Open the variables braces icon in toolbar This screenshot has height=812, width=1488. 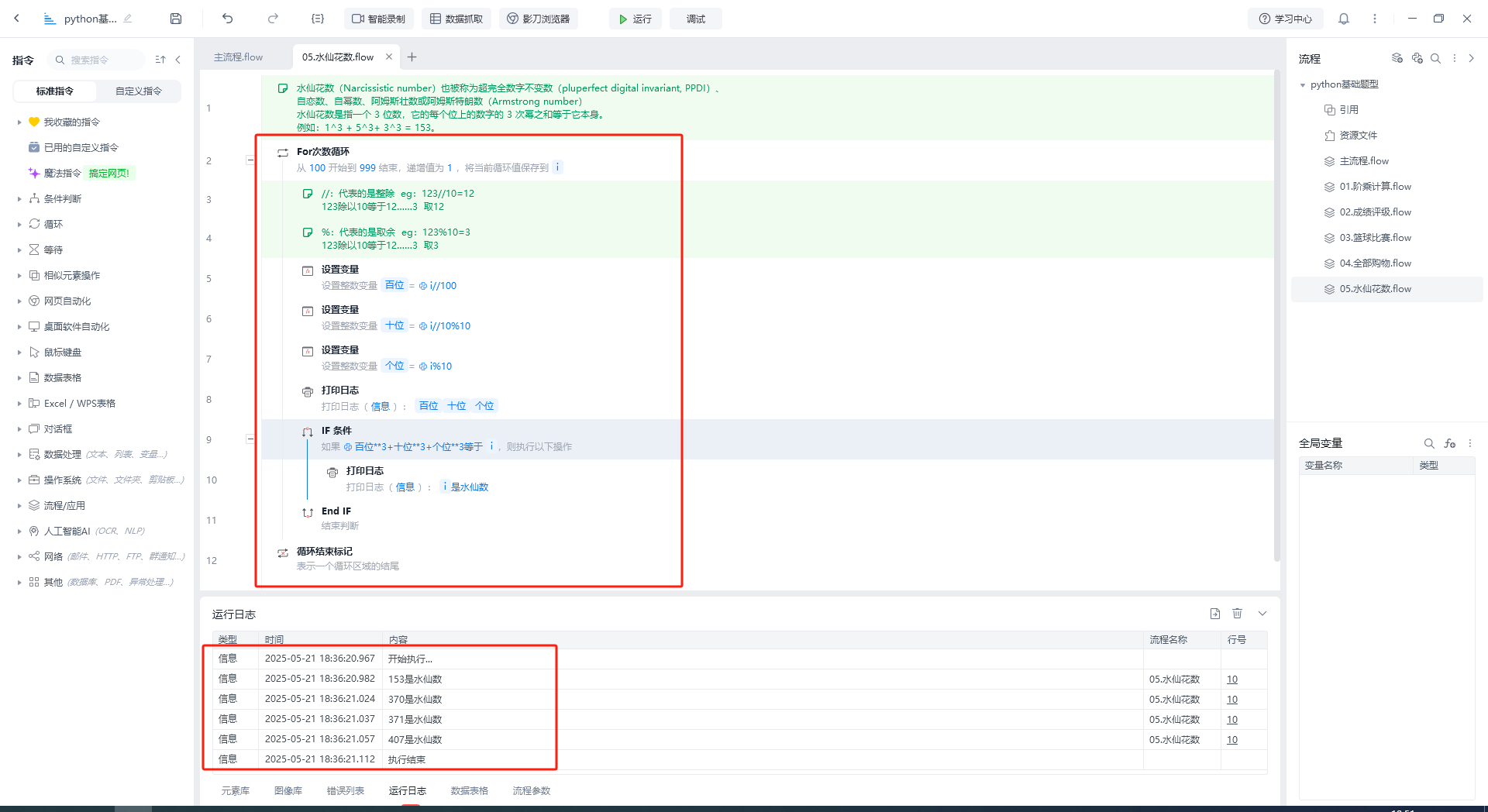pos(317,18)
